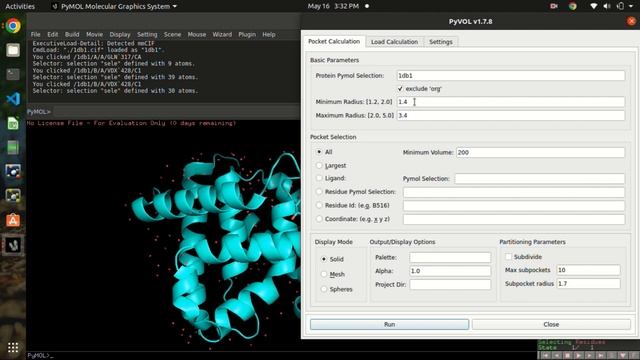Enable the Subdivide checkbox
Image resolution: width=640 pixels, height=360 pixels.
tap(508, 257)
